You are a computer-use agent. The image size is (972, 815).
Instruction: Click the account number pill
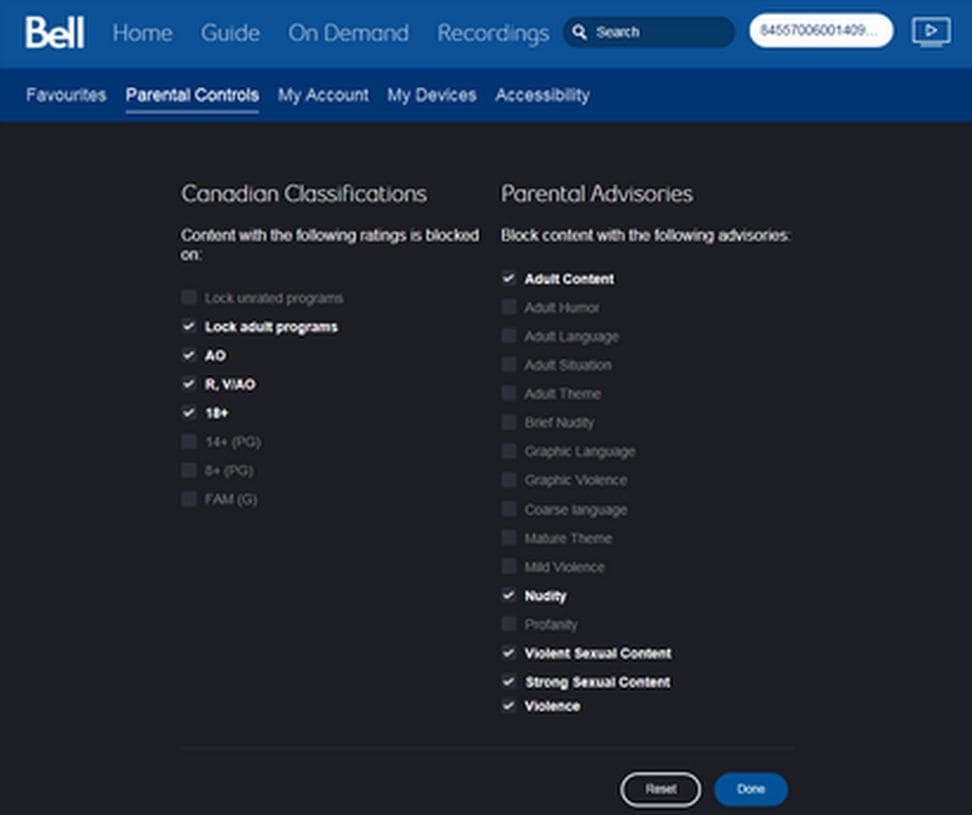821,30
